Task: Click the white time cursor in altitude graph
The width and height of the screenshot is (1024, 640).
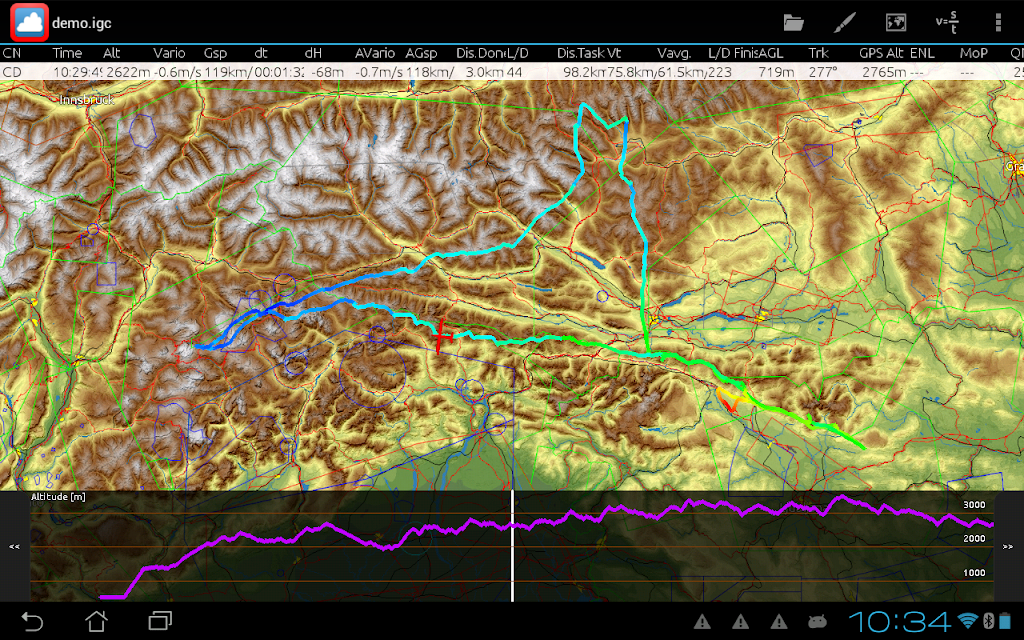Action: pos(512,546)
